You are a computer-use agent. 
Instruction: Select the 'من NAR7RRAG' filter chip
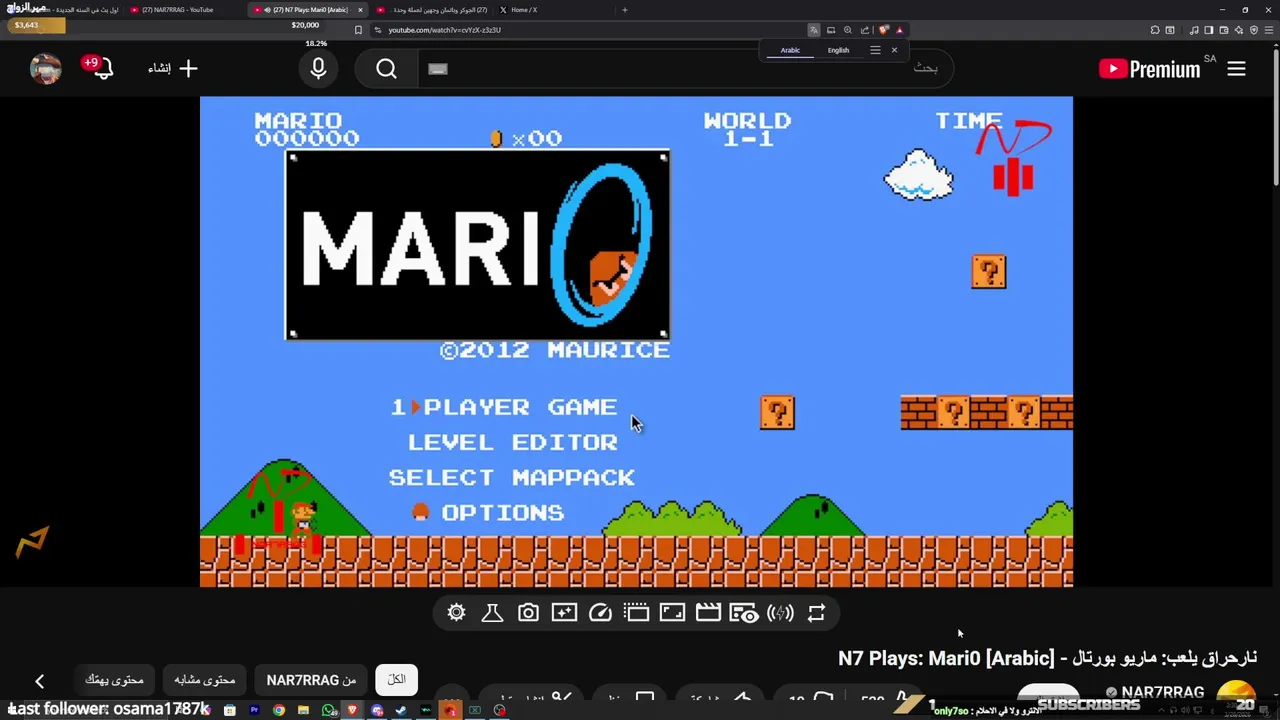(x=311, y=680)
